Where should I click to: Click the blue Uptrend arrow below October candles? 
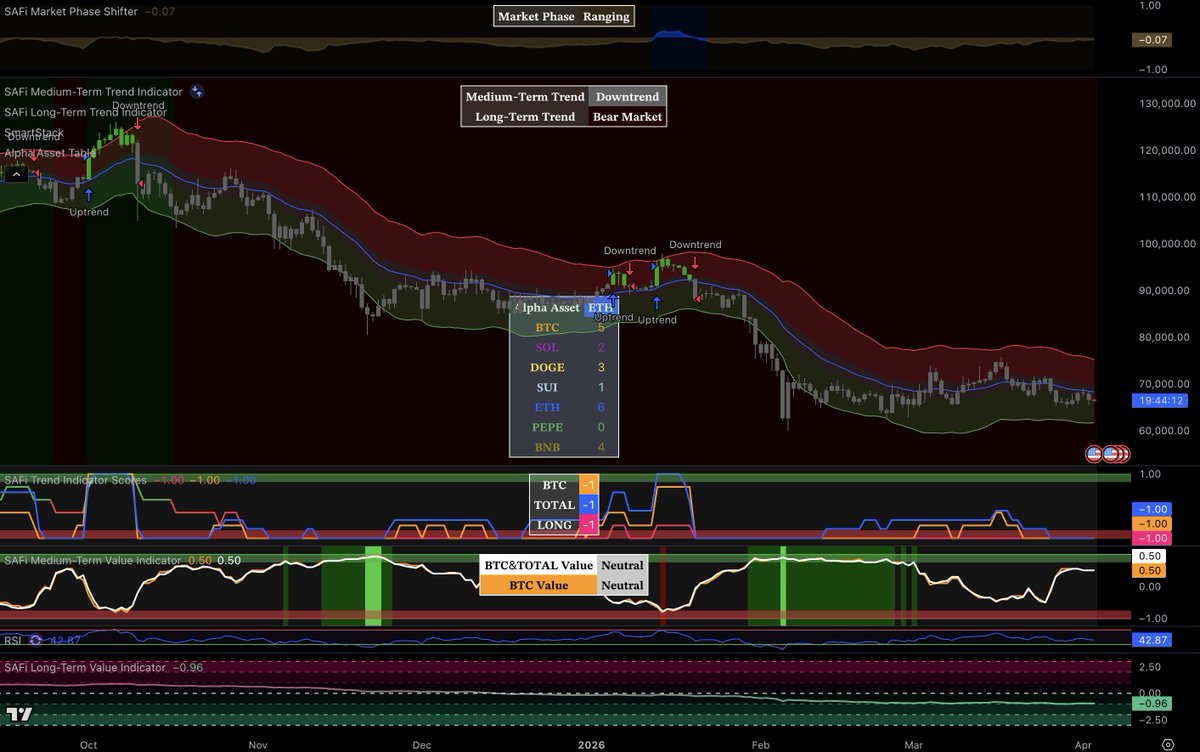88,195
